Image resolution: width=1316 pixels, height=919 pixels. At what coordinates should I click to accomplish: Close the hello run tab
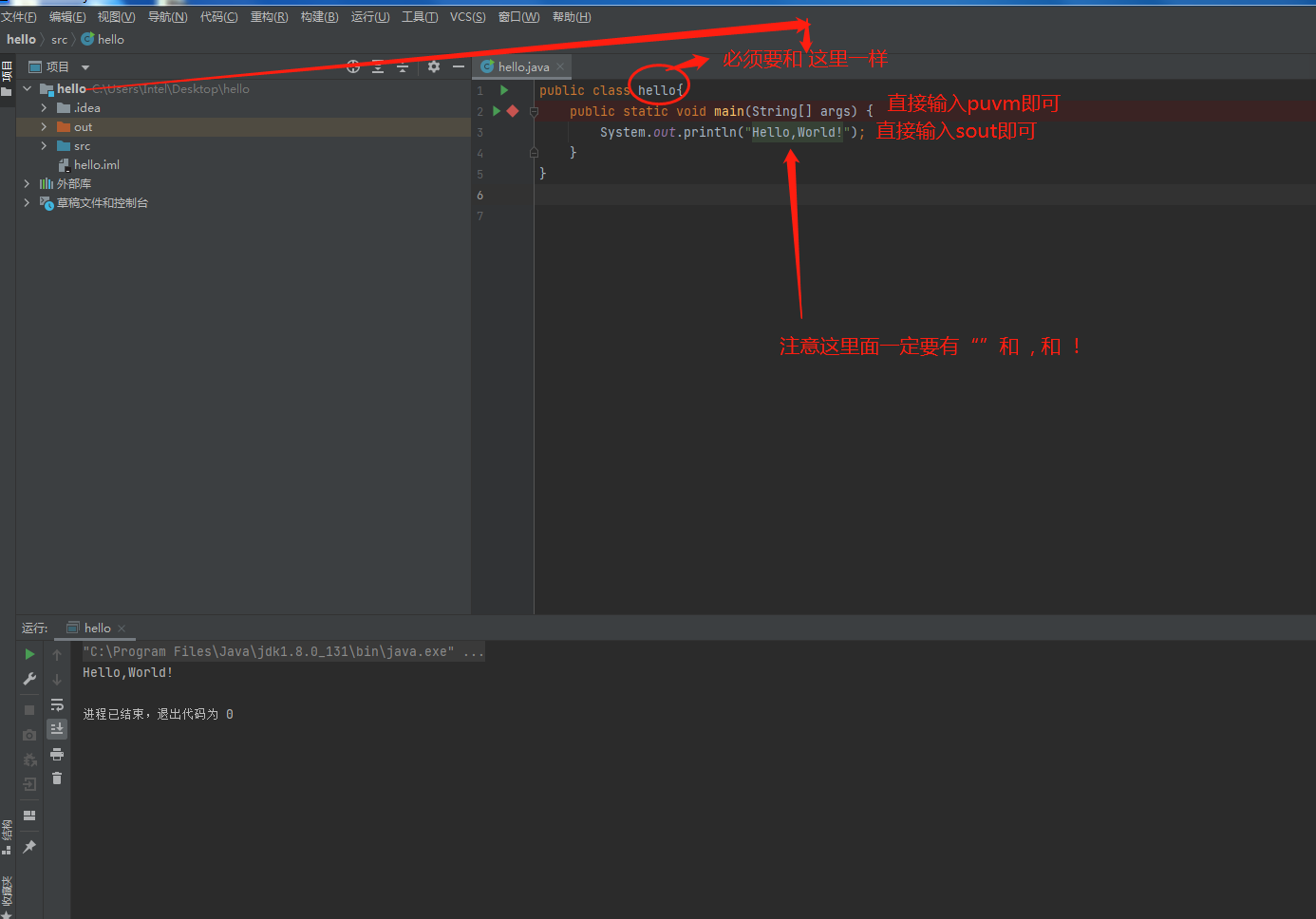point(122,628)
